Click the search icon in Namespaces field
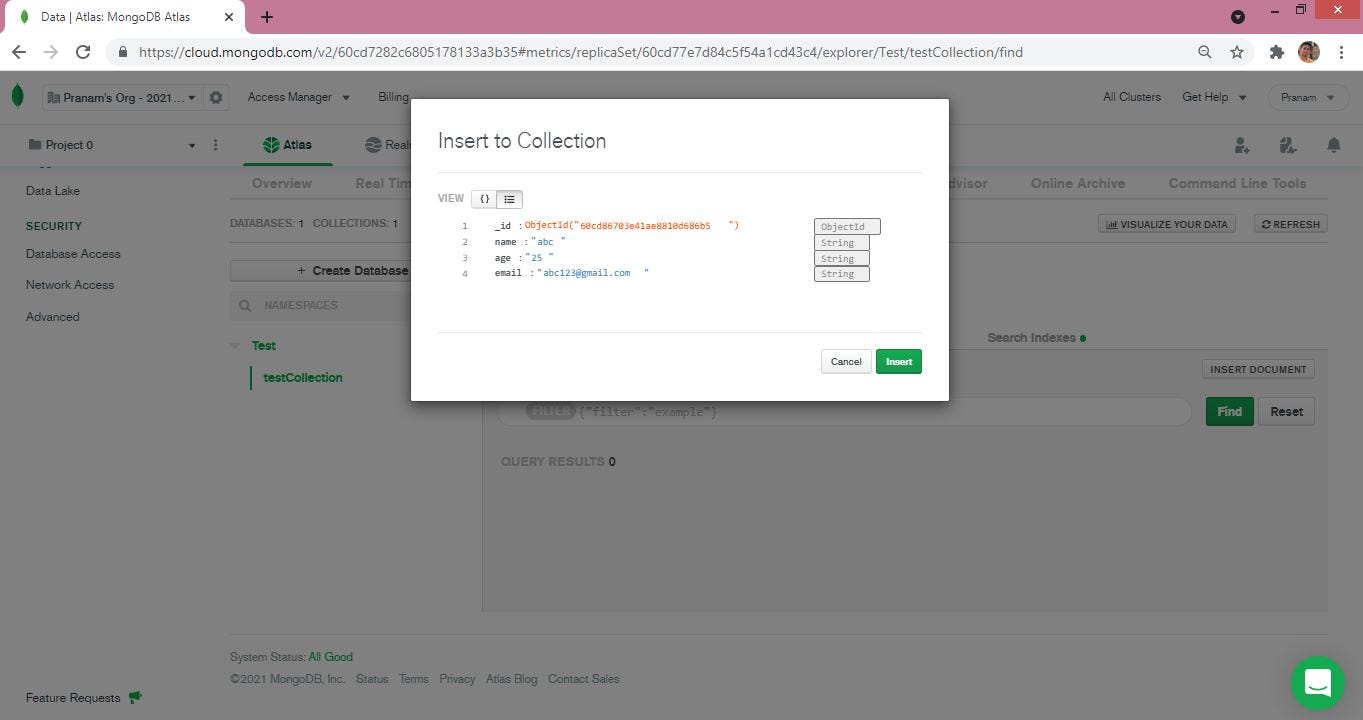 tap(246, 305)
